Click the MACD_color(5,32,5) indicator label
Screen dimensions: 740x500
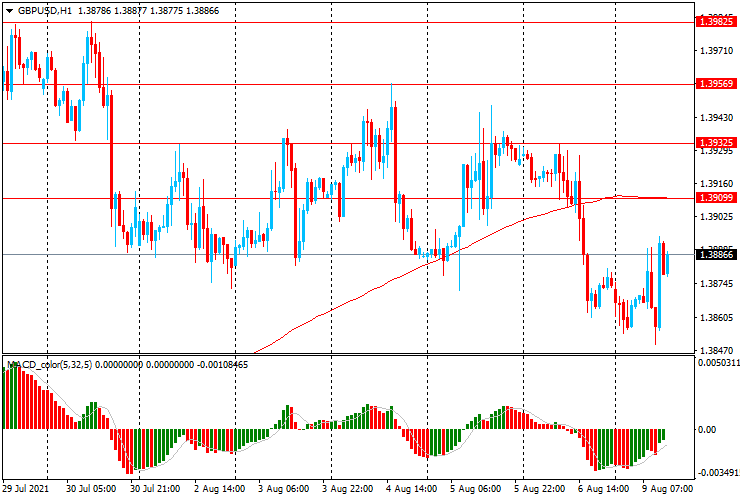(50, 364)
